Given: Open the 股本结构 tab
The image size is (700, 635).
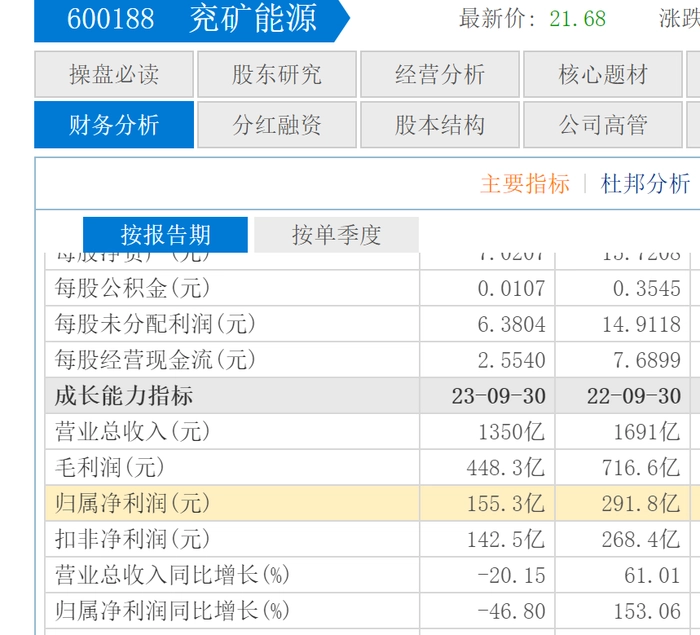Looking at the screenshot, I should (x=440, y=125).
